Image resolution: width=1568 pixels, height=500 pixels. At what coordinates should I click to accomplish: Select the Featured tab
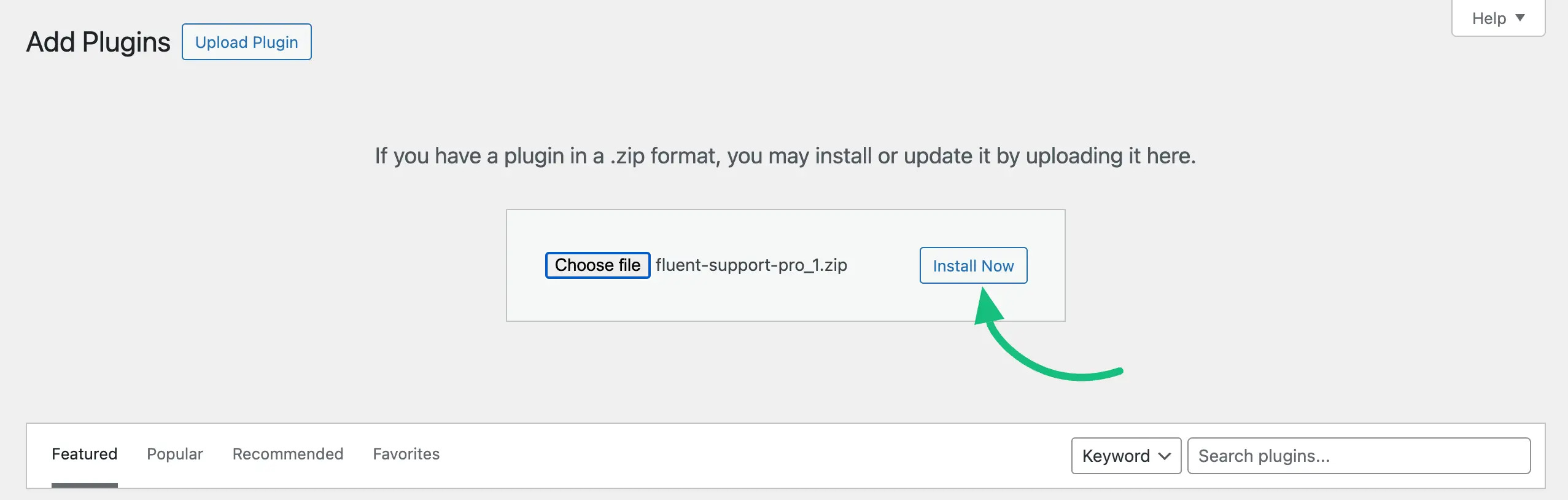tap(84, 454)
